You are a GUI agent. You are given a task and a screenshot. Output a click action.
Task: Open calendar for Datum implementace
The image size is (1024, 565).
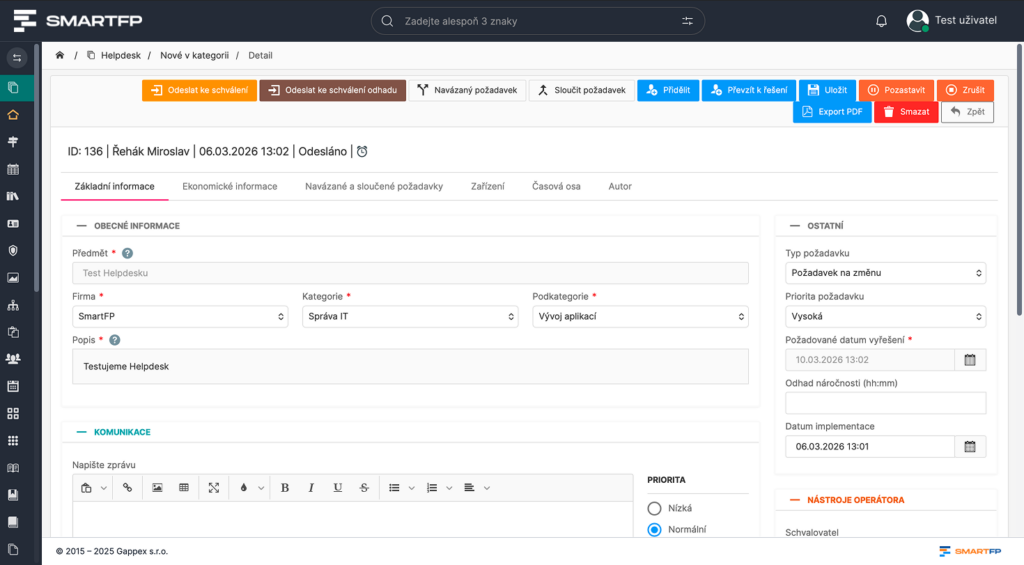click(x=969, y=447)
